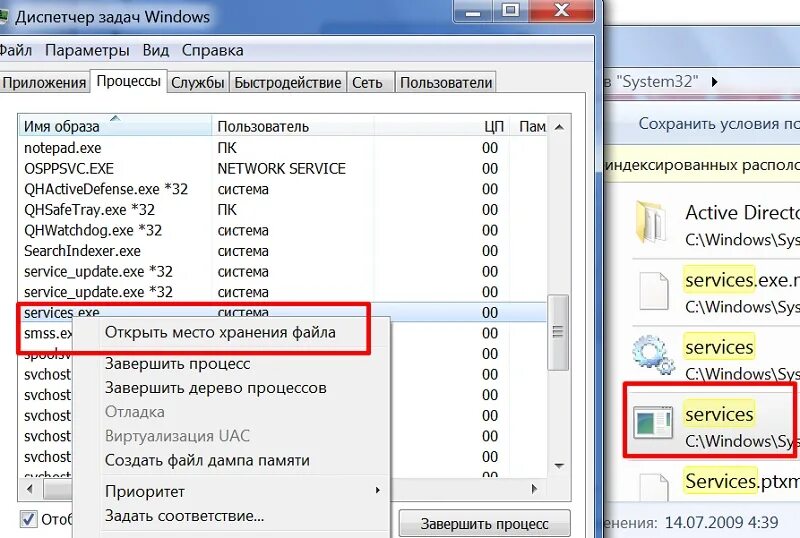This screenshot has height=538, width=800.
Task: Select the services application window icon
Action: [654, 422]
